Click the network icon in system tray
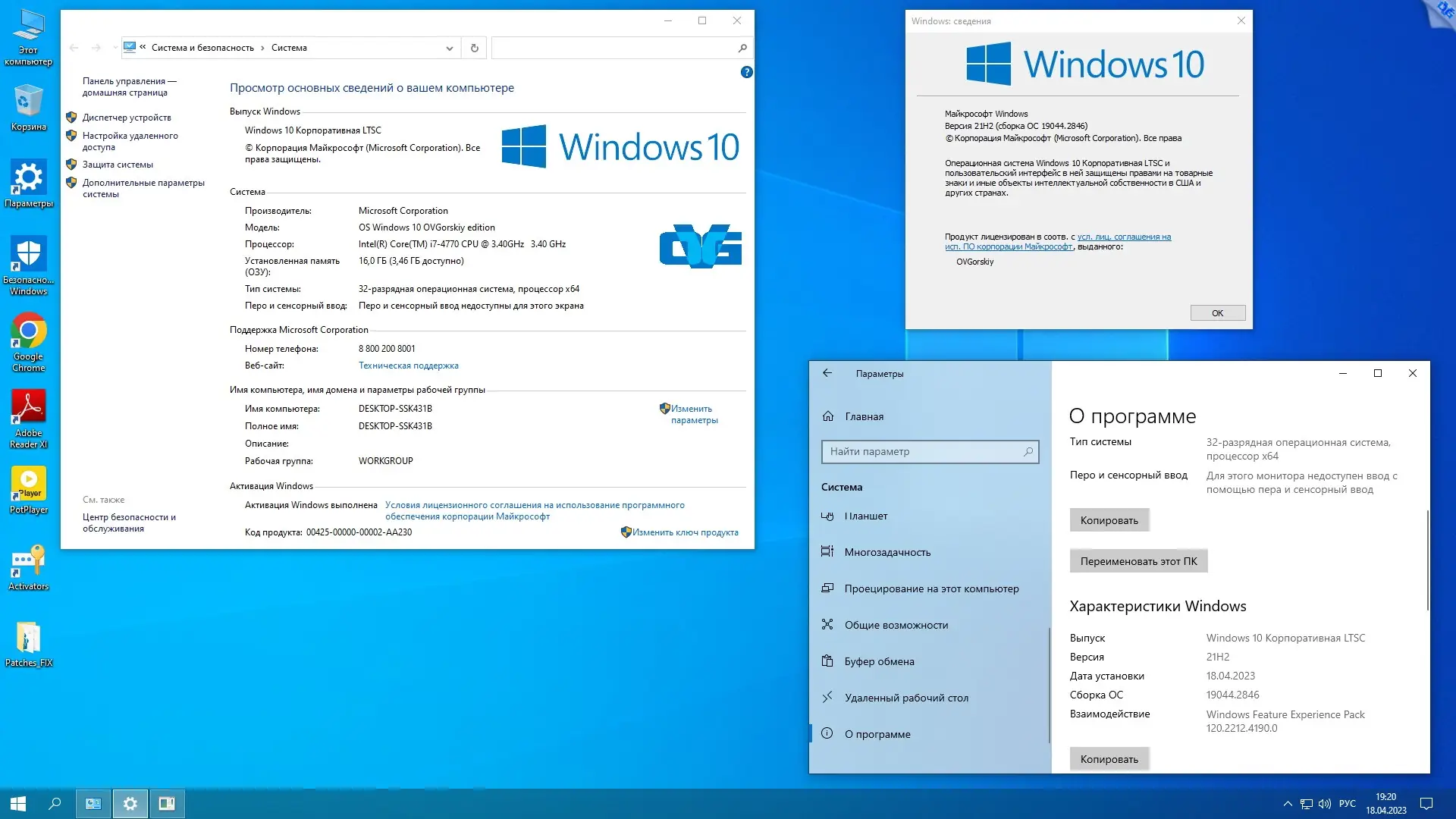Image resolution: width=1456 pixels, height=819 pixels. (x=1306, y=803)
